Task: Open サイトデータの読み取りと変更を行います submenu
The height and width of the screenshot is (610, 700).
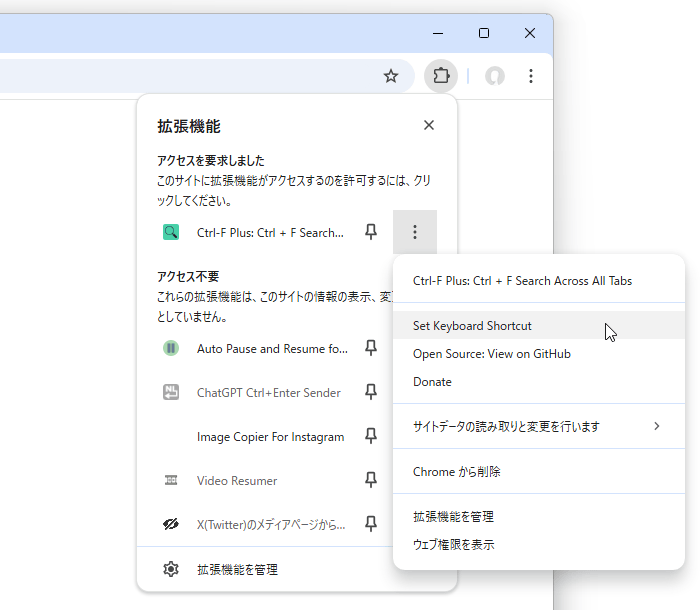Action: (x=539, y=426)
